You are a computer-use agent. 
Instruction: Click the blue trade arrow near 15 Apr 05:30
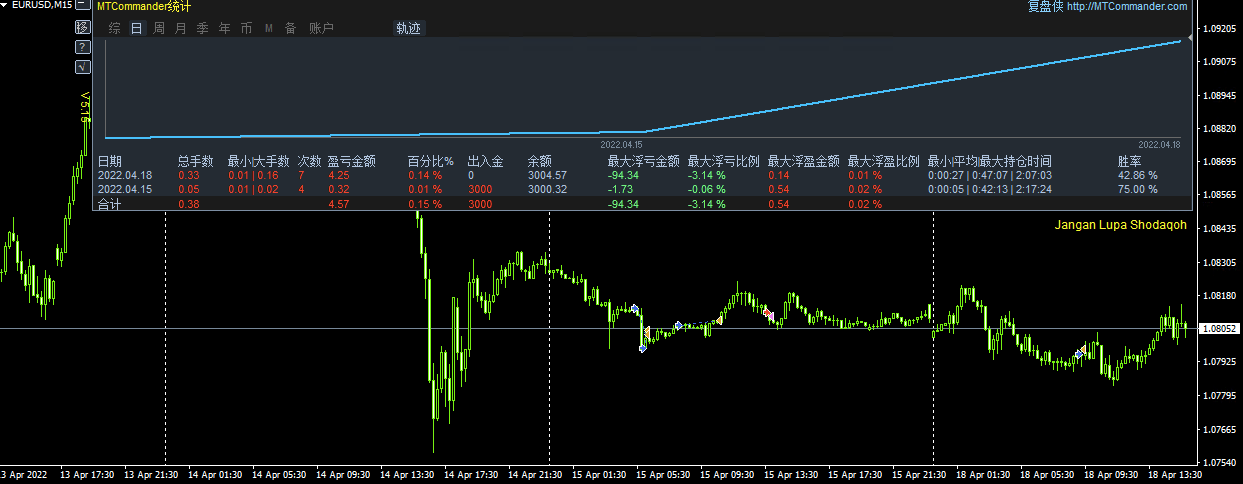click(x=678, y=325)
